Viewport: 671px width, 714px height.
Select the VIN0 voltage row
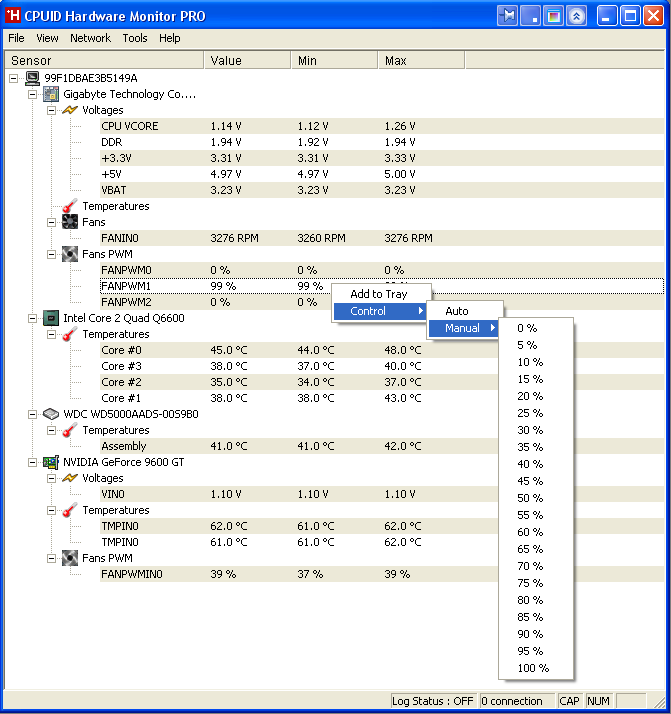pyautogui.click(x=298, y=494)
